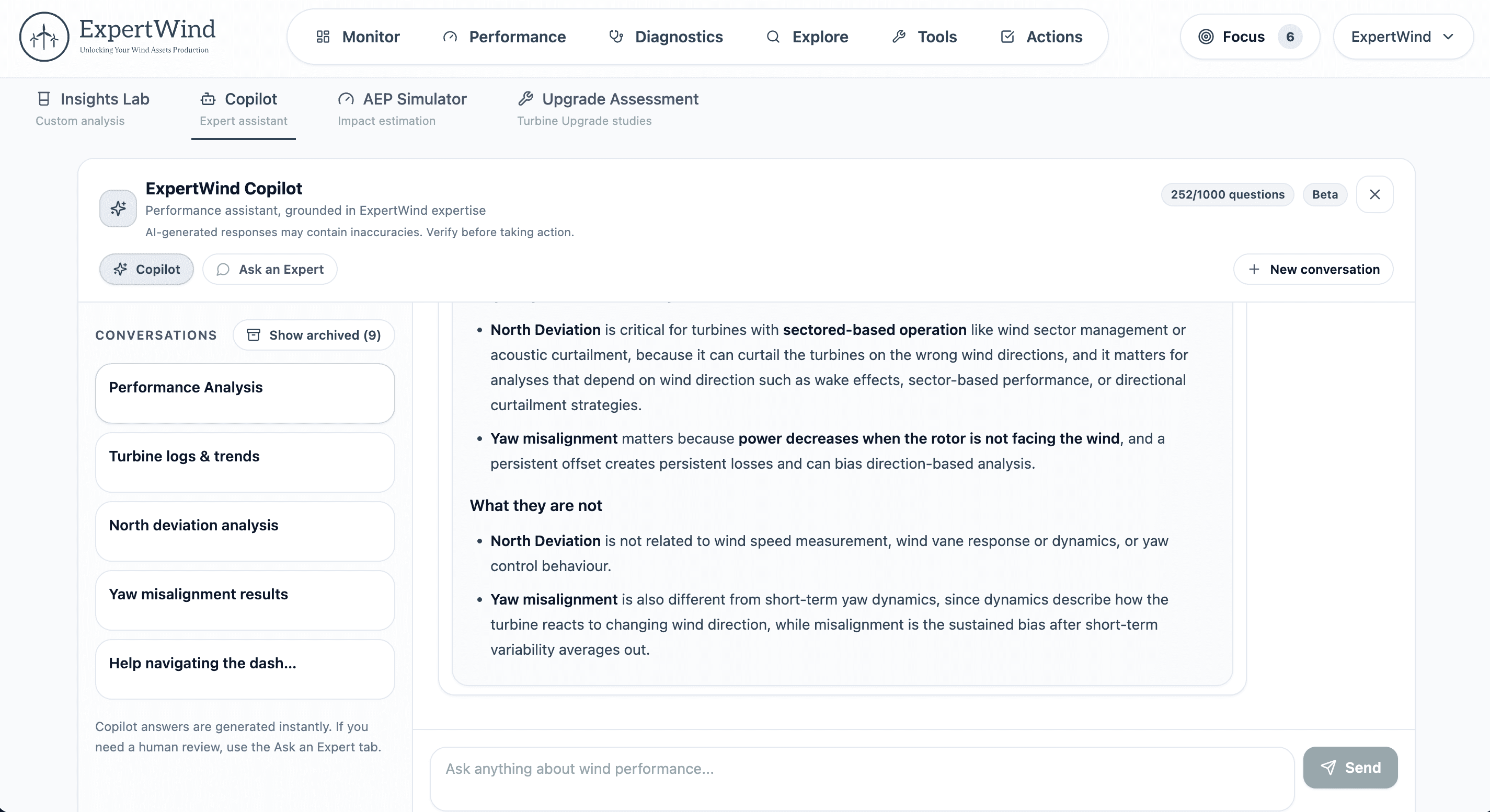This screenshot has width=1490, height=812.
Task: Click the Explore magnifier icon
Action: click(772, 37)
